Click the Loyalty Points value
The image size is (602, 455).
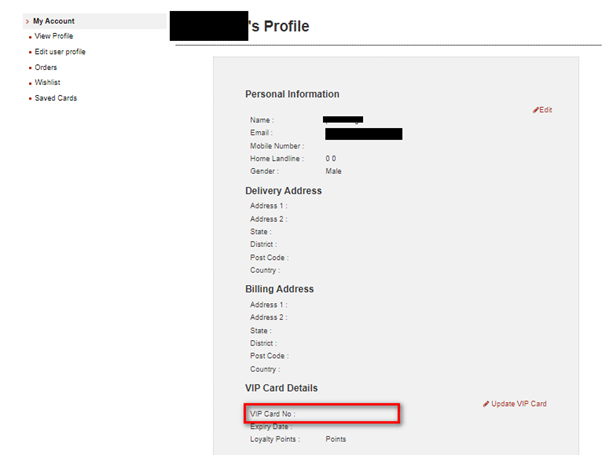(x=336, y=439)
